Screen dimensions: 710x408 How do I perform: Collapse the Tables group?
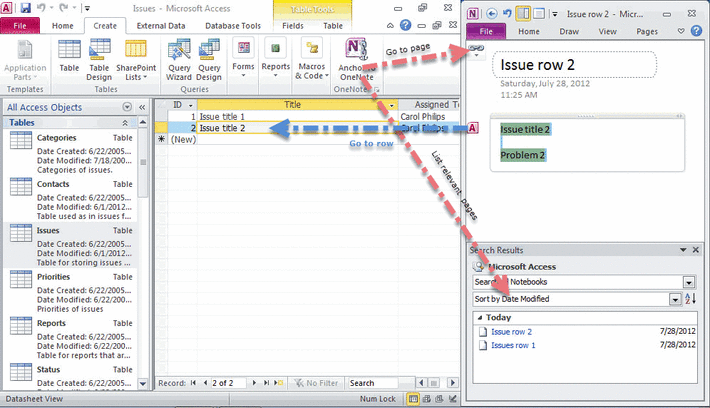point(125,123)
